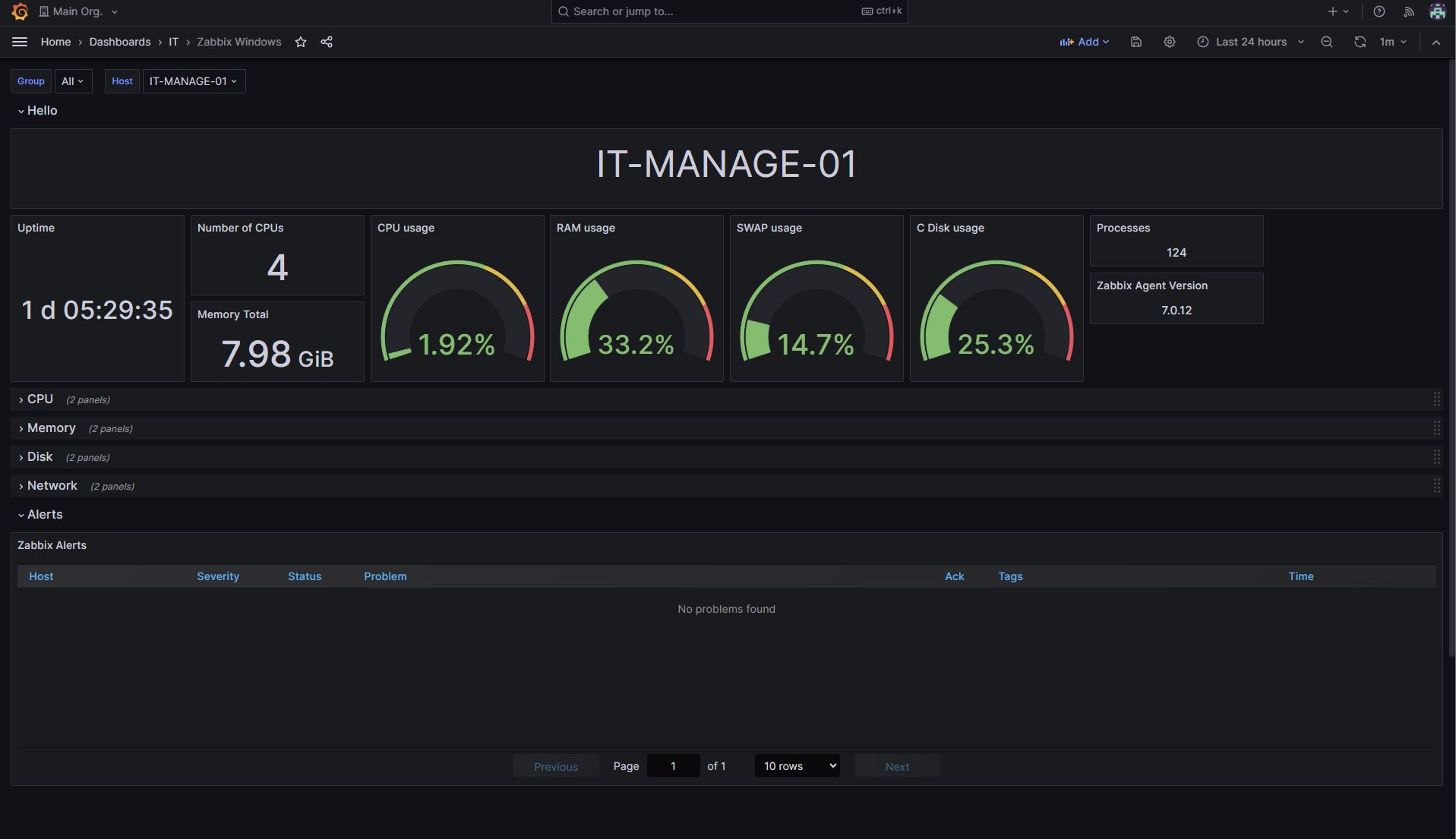Click the C Disk usage gauge
1456x839 pixels.
pyautogui.click(x=996, y=310)
